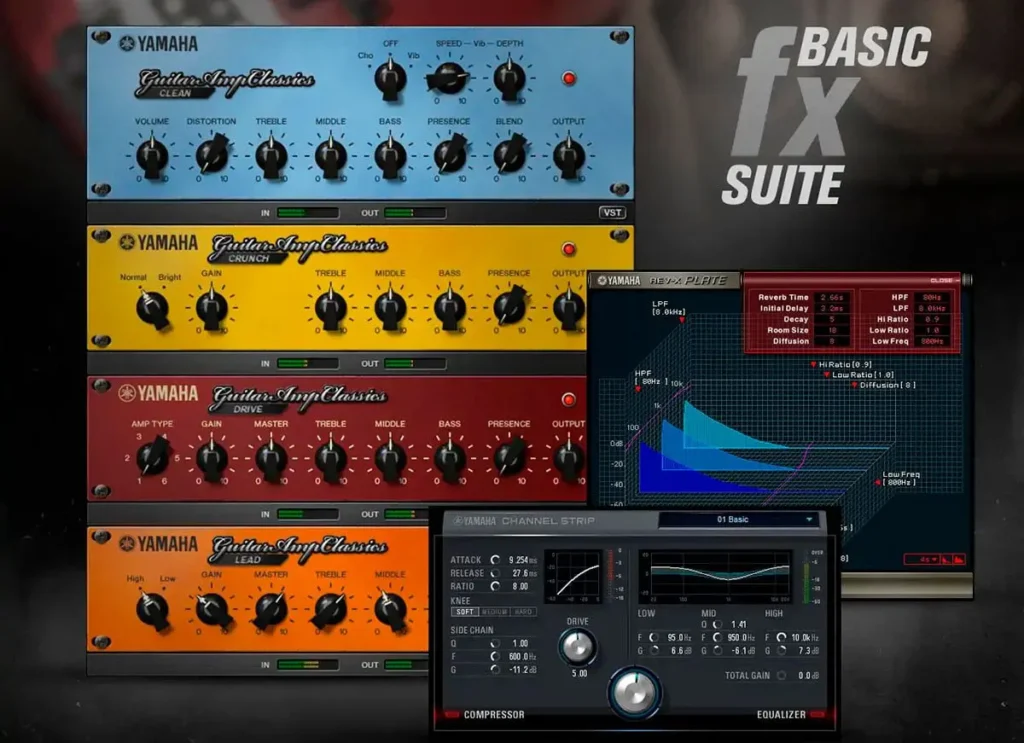Viewport: 1024px width, 743px height.
Task: Flip the Crunch amp Normal/Bright switch
Action: pyautogui.click(x=152, y=309)
